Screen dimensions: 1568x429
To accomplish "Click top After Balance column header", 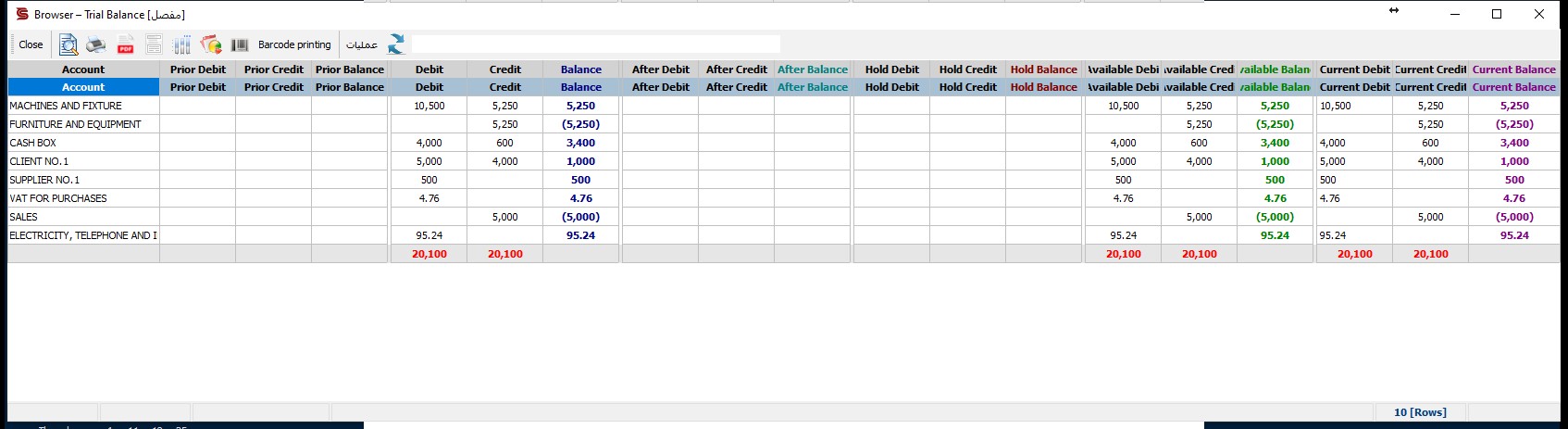I will [x=813, y=69].
